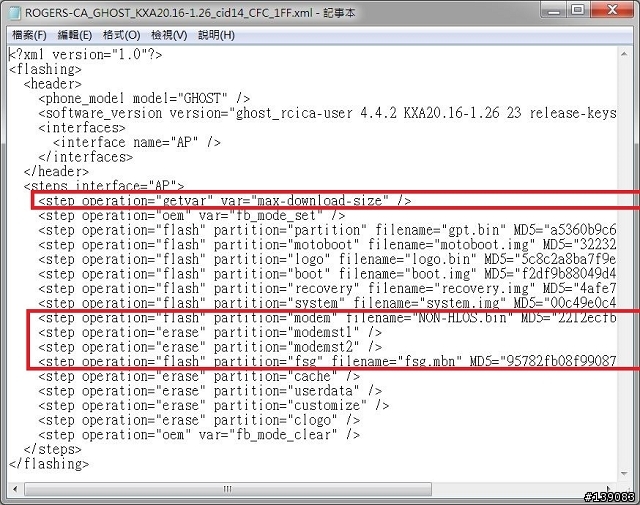Click the vertical scrollbar up arrow

pos(624,54)
